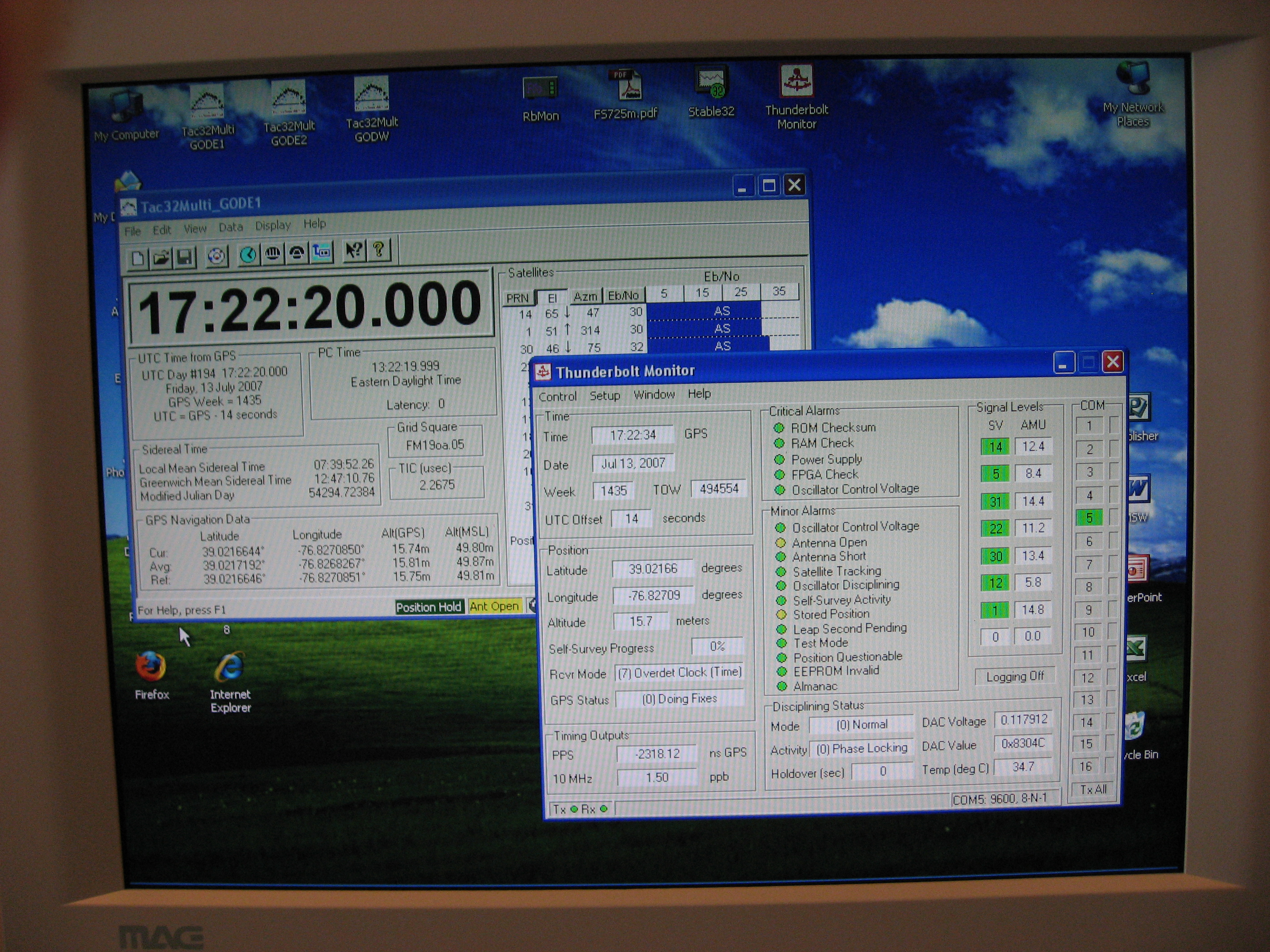Image resolution: width=1270 pixels, height=952 pixels.
Task: Open Setup menu in Thunderbolt Monitor
Action: pos(605,395)
